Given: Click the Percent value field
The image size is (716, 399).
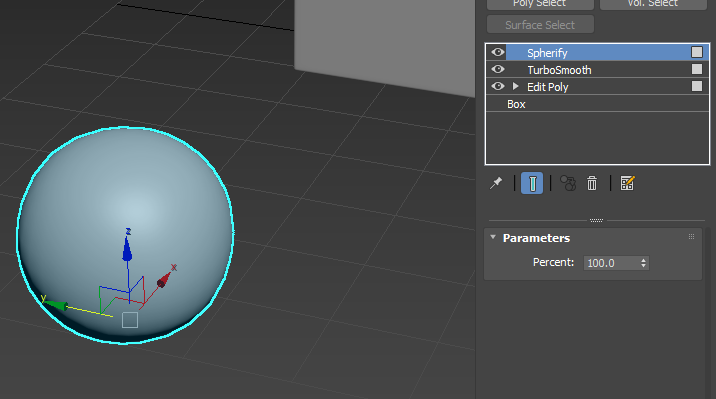Looking at the screenshot, I should pos(611,263).
